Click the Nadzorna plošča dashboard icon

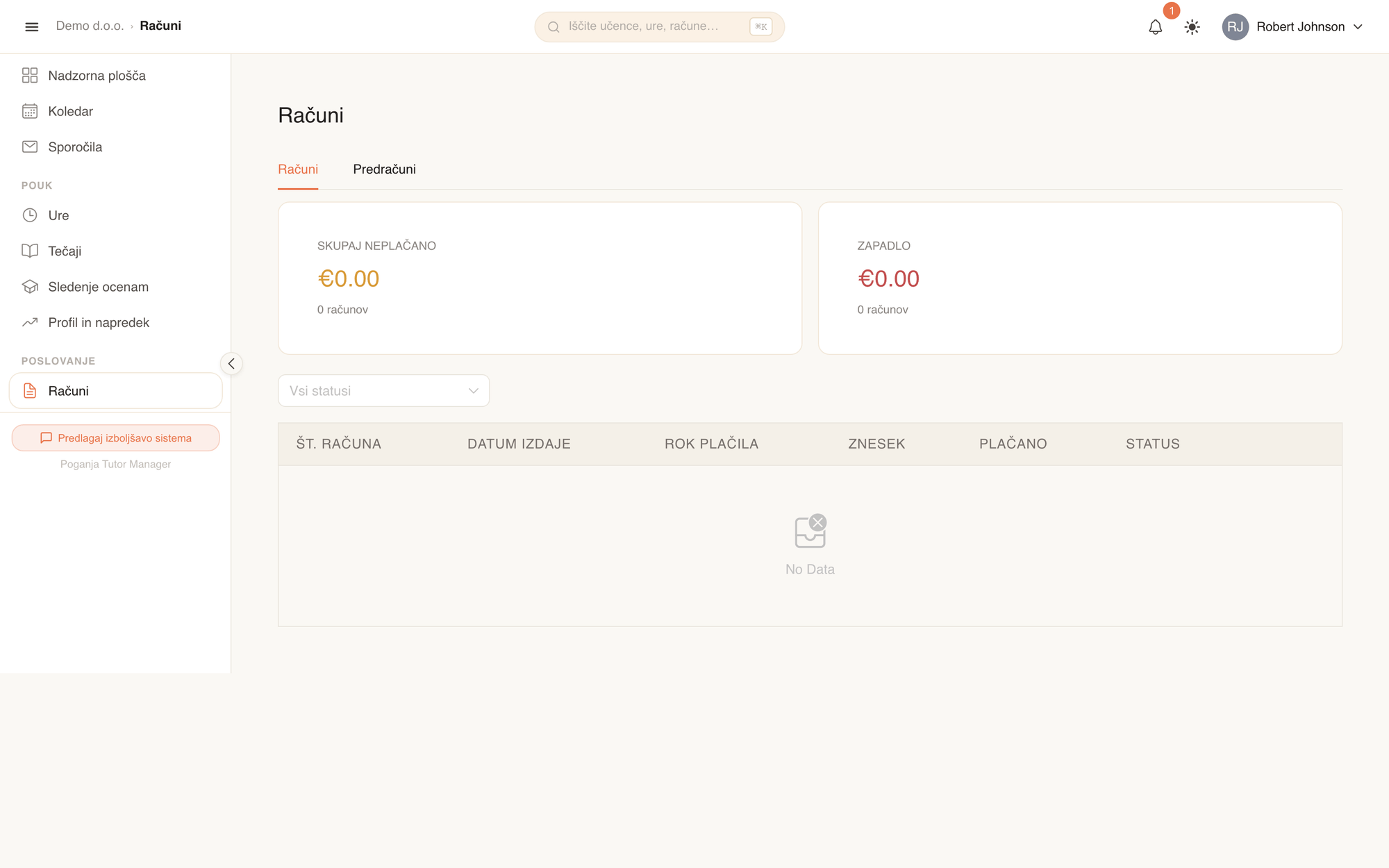[30, 76]
